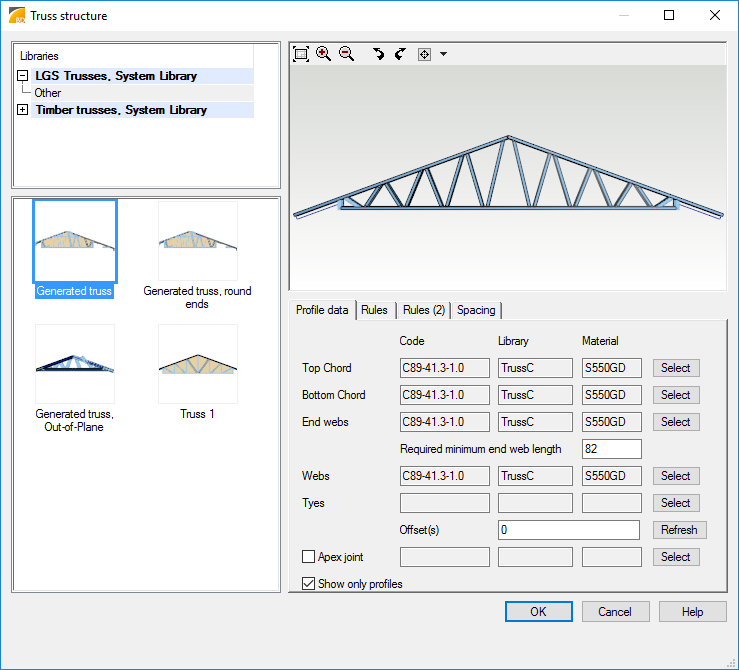Choose the Generated truss, round ends thumbnail
Image resolution: width=739 pixels, height=670 pixels.
point(197,241)
